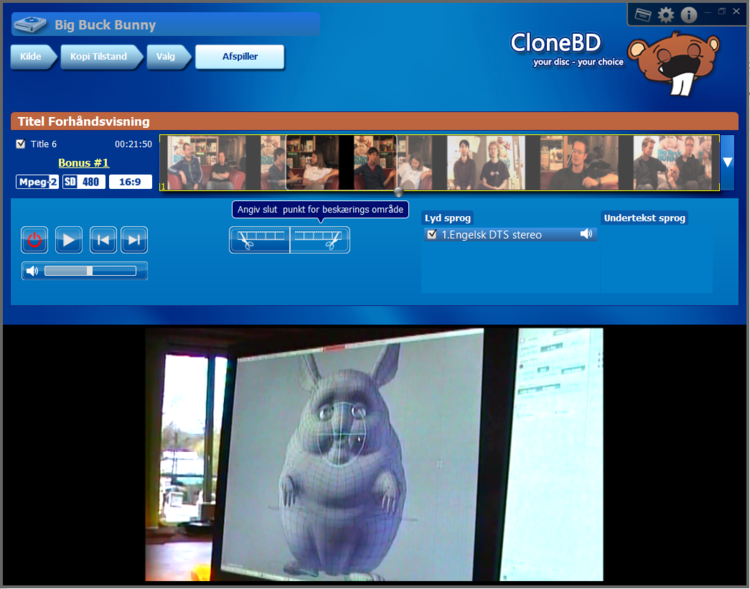Toggle the Title 6 checkbox
The image size is (750, 589).
pyautogui.click(x=21, y=144)
